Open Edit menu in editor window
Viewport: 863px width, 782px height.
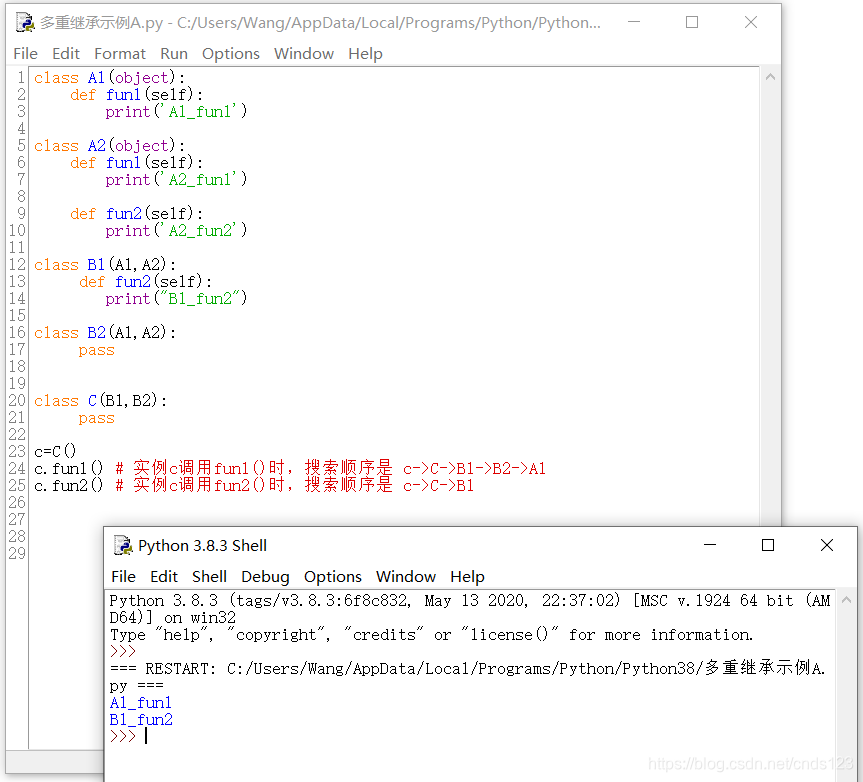click(x=66, y=53)
